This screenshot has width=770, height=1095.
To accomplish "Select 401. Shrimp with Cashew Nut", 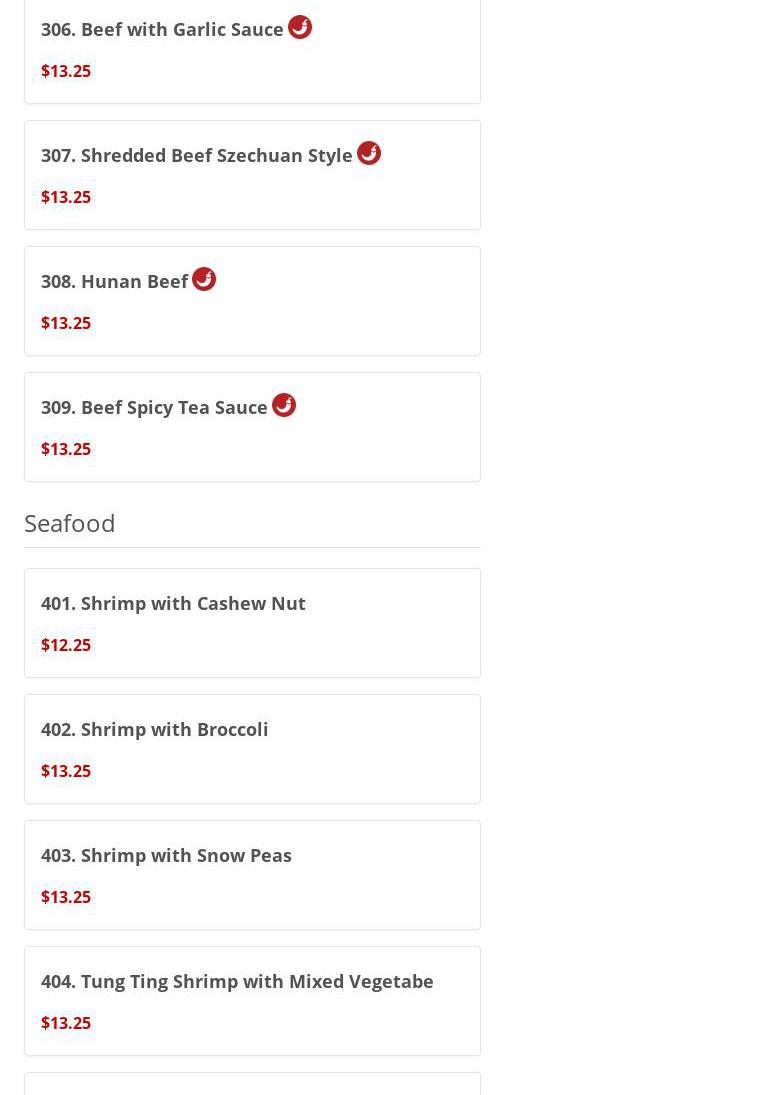I will pyautogui.click(x=173, y=603).
